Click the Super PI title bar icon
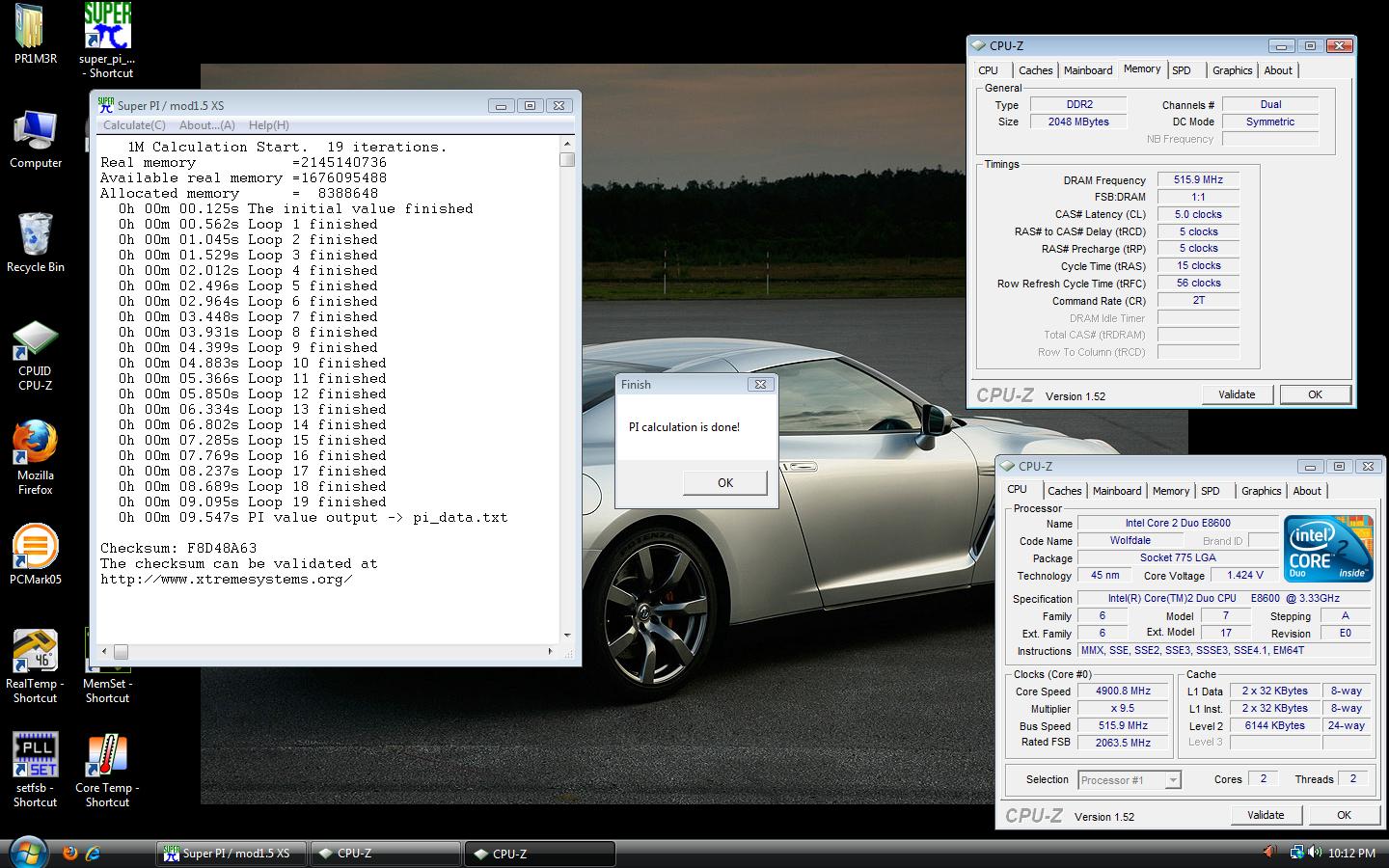 (x=106, y=105)
